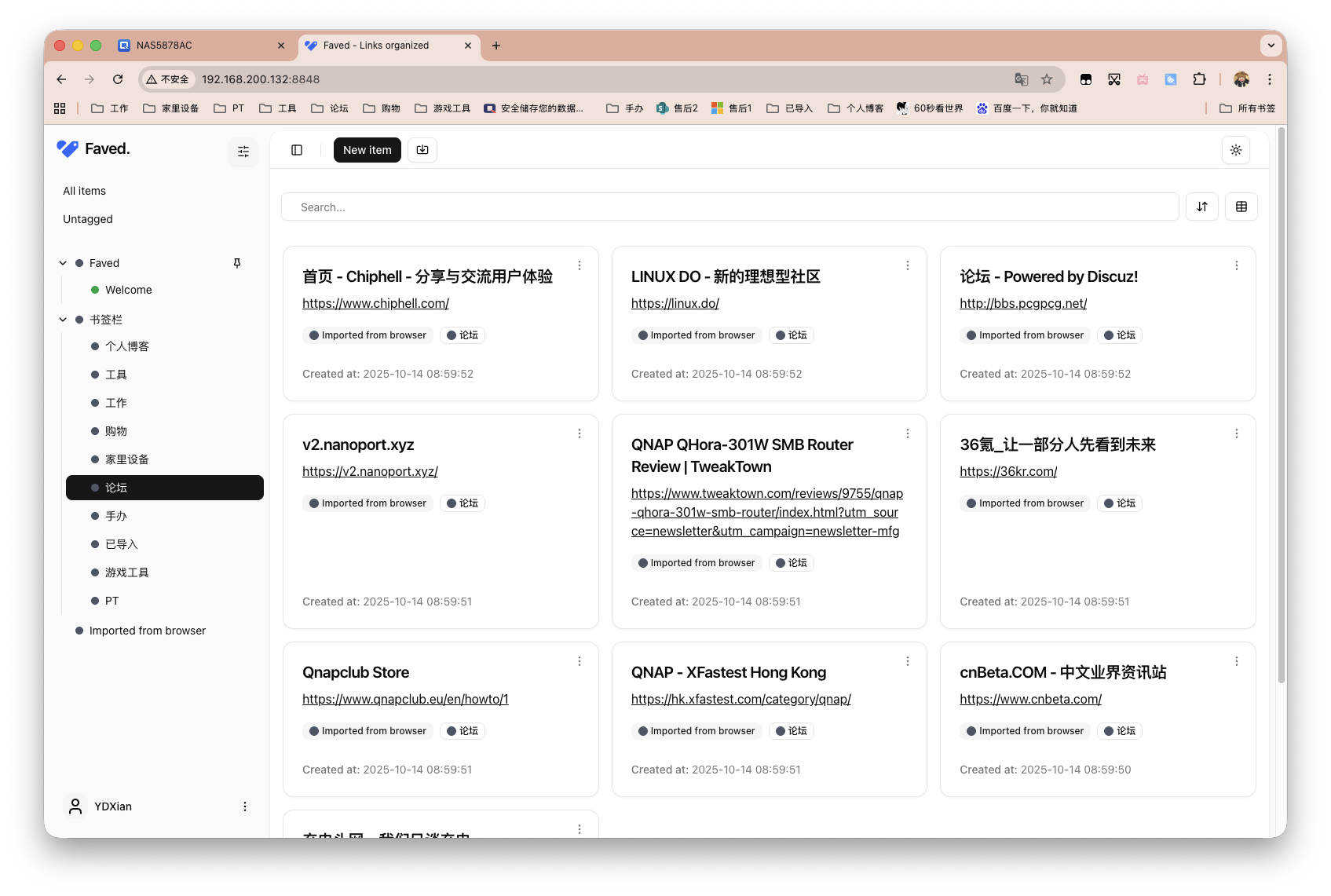Open the sort order options
Viewport: 1331px width, 896px height.
[1201, 207]
